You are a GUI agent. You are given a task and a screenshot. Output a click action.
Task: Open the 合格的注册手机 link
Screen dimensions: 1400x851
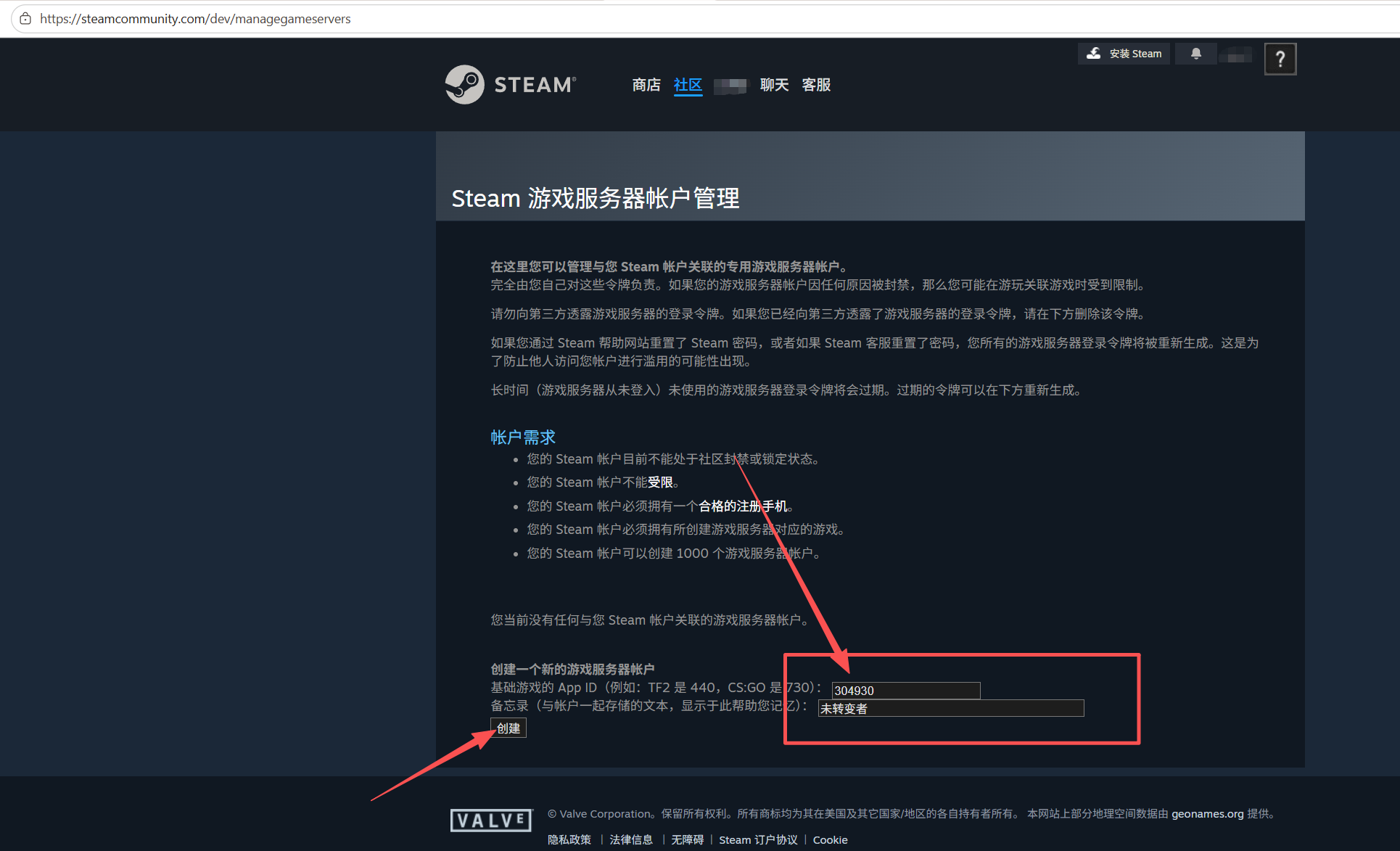pos(742,506)
